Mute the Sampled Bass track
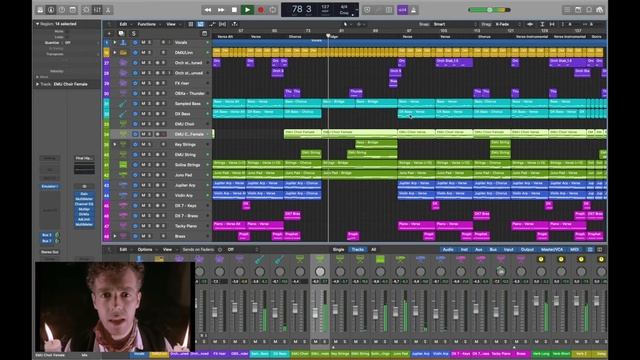Image resolution: width=640 pixels, height=360 pixels. pyautogui.click(x=143, y=104)
